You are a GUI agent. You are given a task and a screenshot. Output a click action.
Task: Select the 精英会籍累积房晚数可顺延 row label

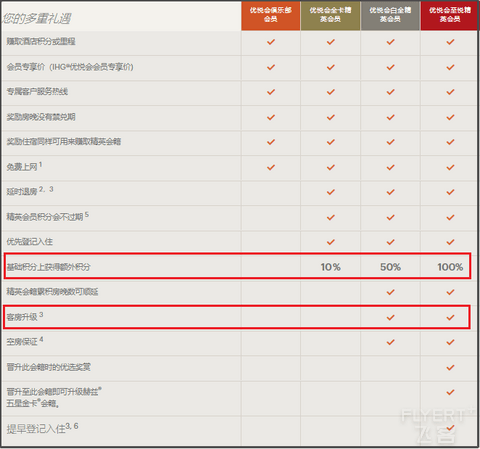coord(52,292)
